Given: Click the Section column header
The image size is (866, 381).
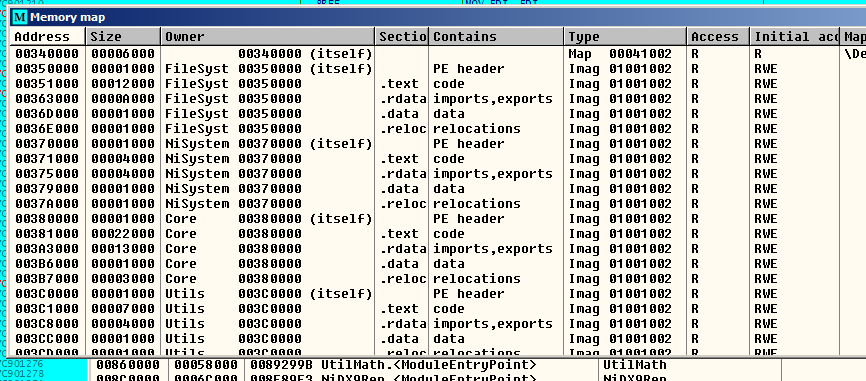Looking at the screenshot, I should tap(402, 36).
